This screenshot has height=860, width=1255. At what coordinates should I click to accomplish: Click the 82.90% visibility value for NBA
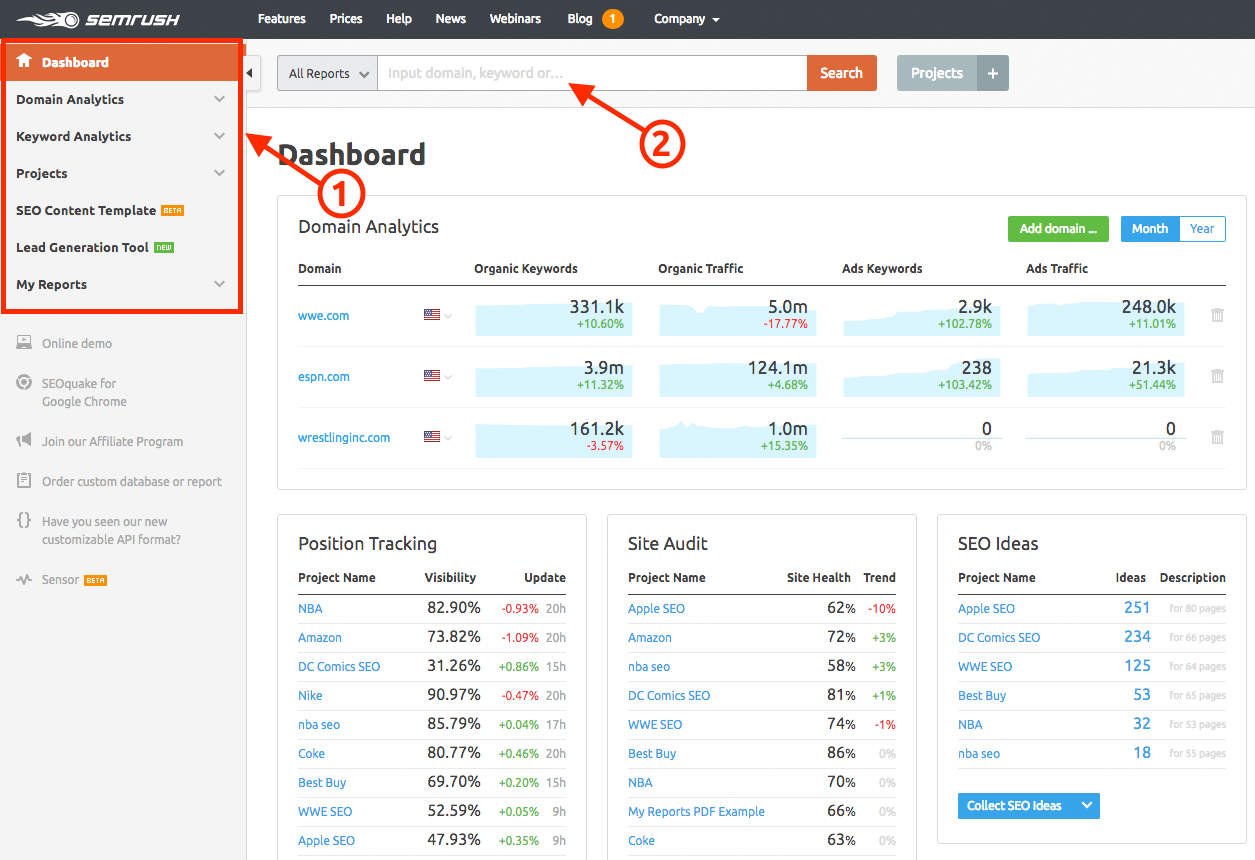[x=452, y=608]
